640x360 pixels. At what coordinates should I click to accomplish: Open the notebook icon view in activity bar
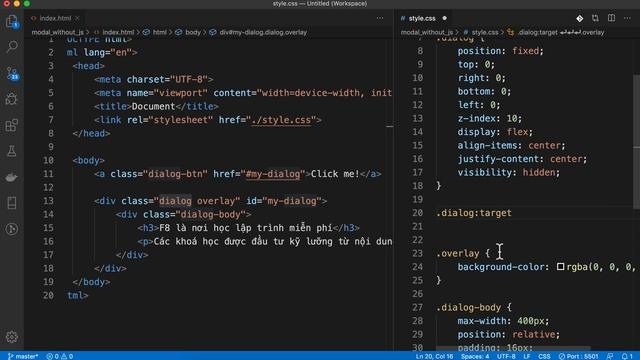12,203
